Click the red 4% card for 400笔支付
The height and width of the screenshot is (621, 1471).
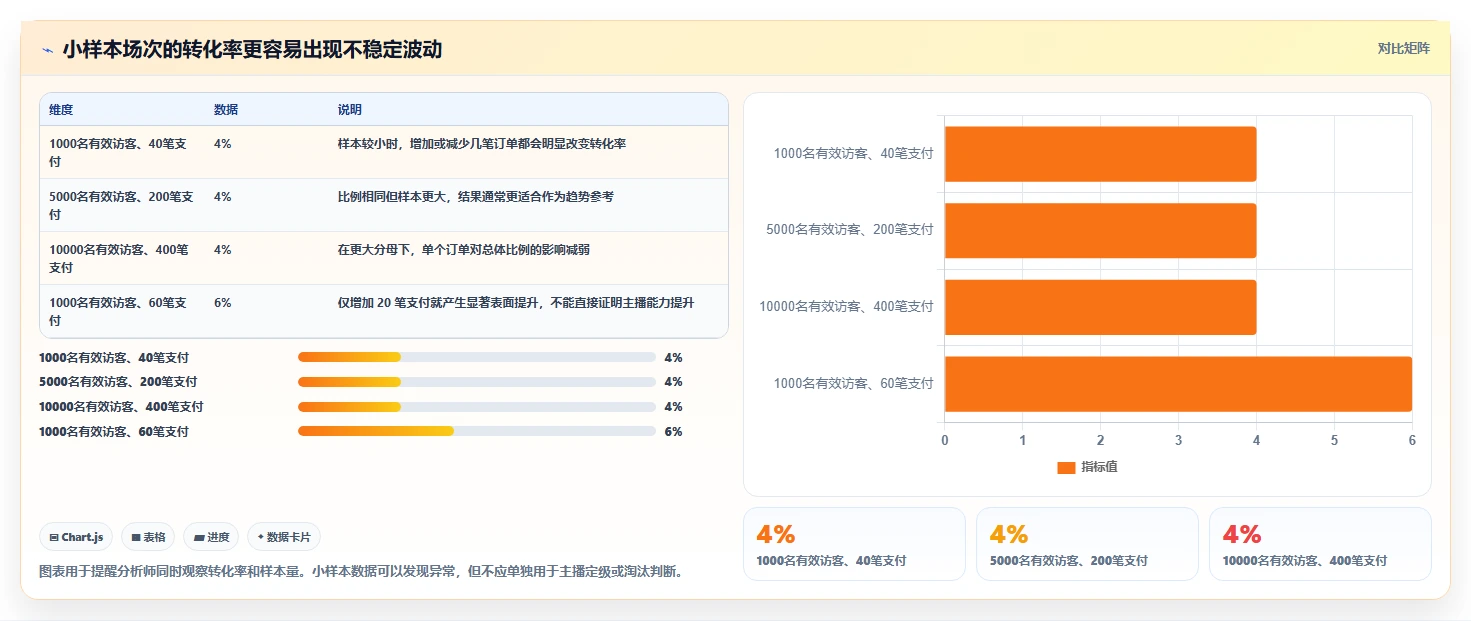tap(1320, 544)
